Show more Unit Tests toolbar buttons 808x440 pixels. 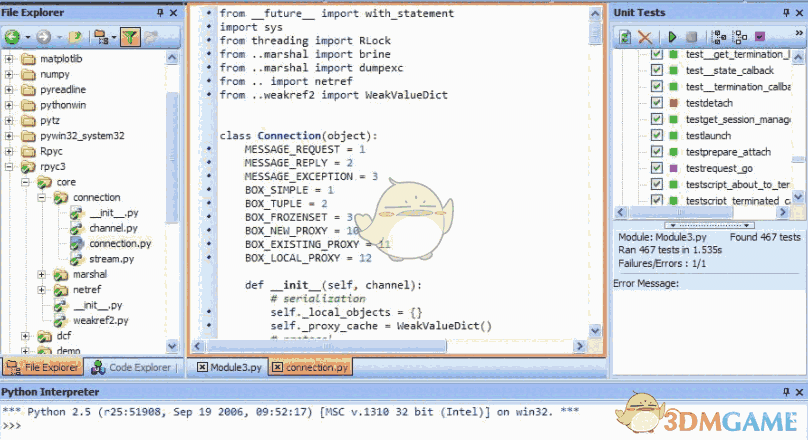[x=799, y=33]
